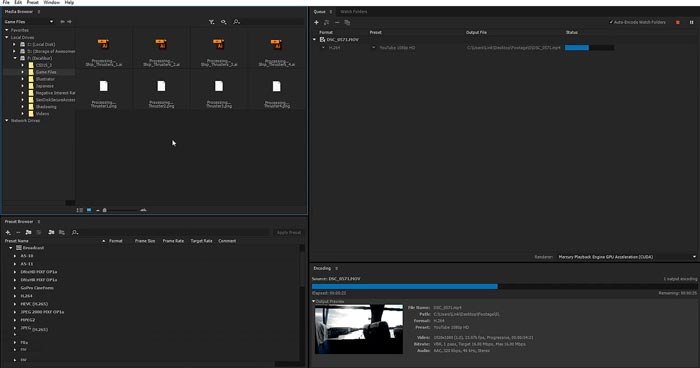Open the Media Browser file type filter

[211, 21]
